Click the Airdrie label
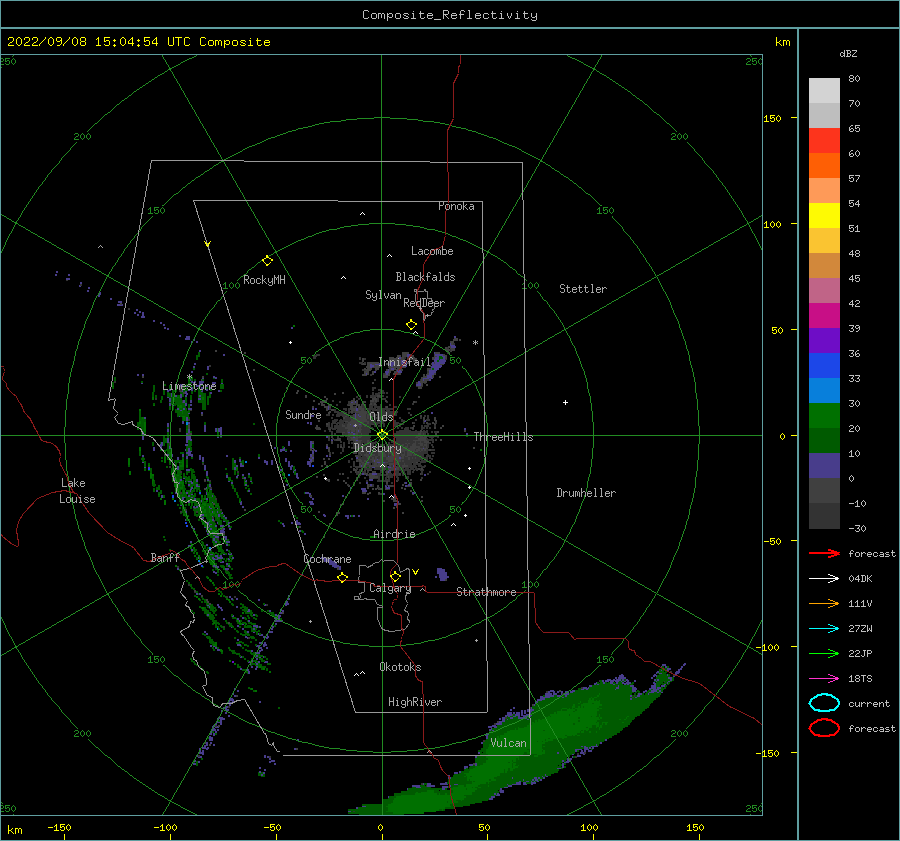The image size is (900, 841). click(x=394, y=534)
